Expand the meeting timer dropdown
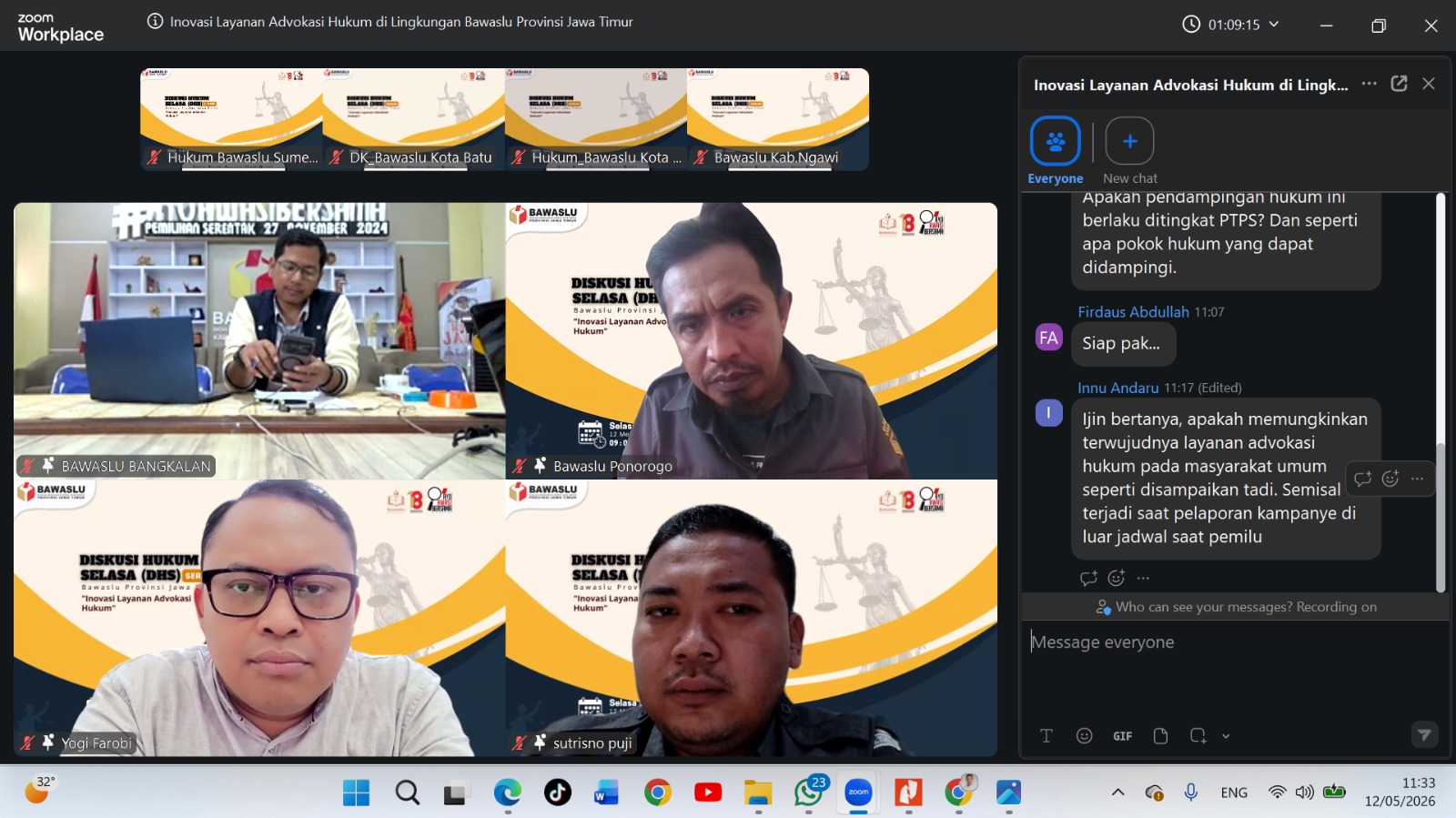 pyautogui.click(x=1274, y=25)
